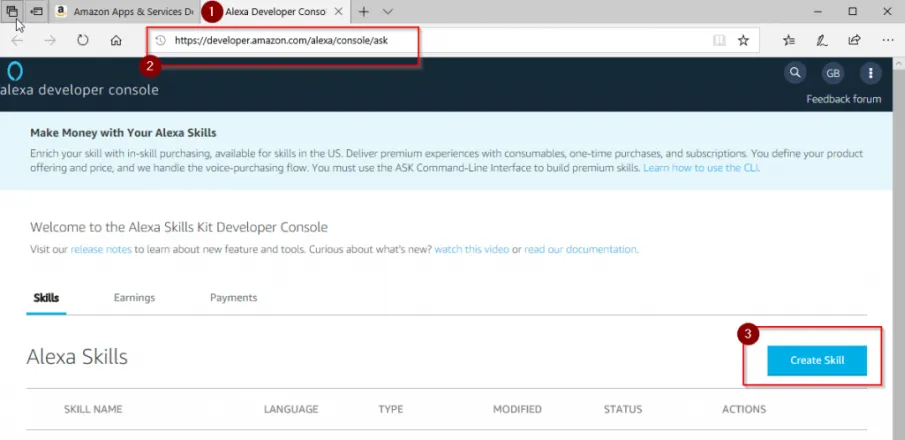The image size is (905, 440).
Task: Switch to the Earnings tab
Action: 134,298
